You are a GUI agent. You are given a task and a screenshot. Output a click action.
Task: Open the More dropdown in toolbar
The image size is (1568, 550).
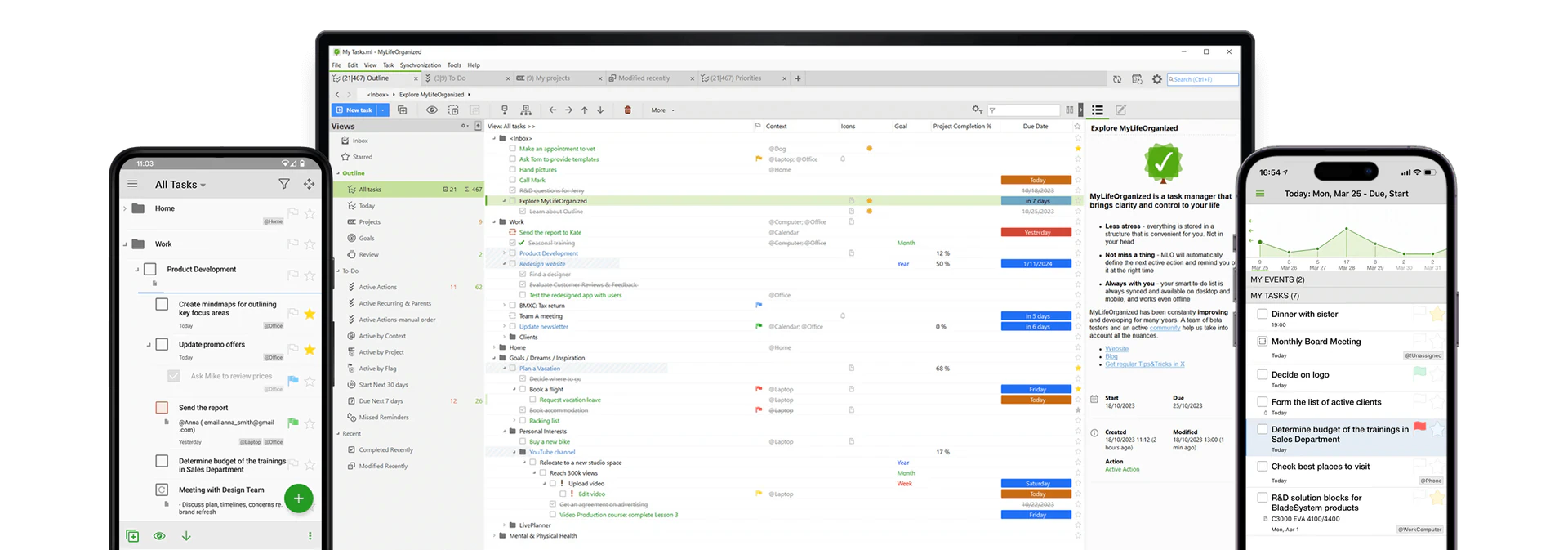[x=662, y=110]
